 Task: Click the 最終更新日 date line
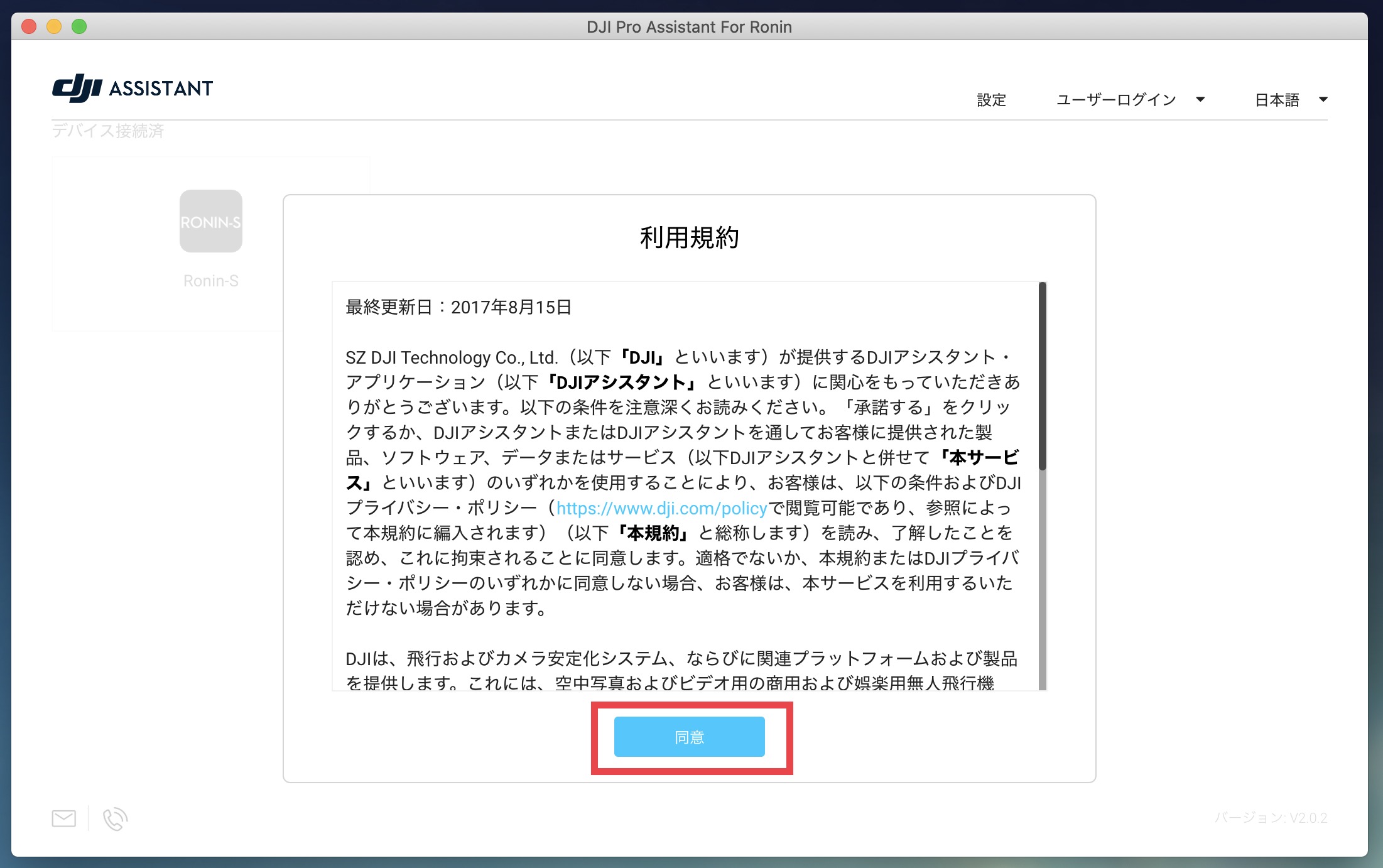pos(458,307)
